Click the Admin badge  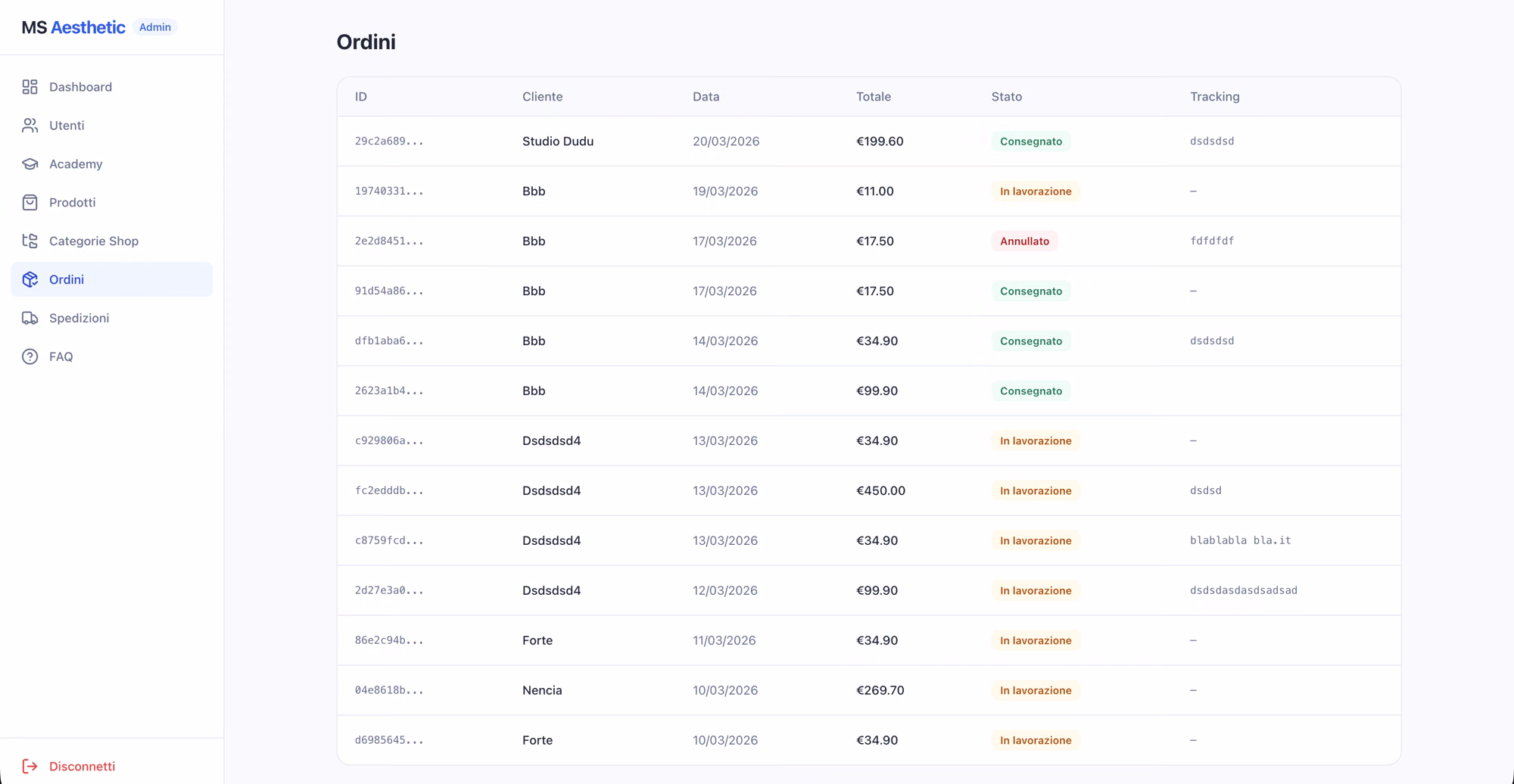pyautogui.click(x=155, y=27)
